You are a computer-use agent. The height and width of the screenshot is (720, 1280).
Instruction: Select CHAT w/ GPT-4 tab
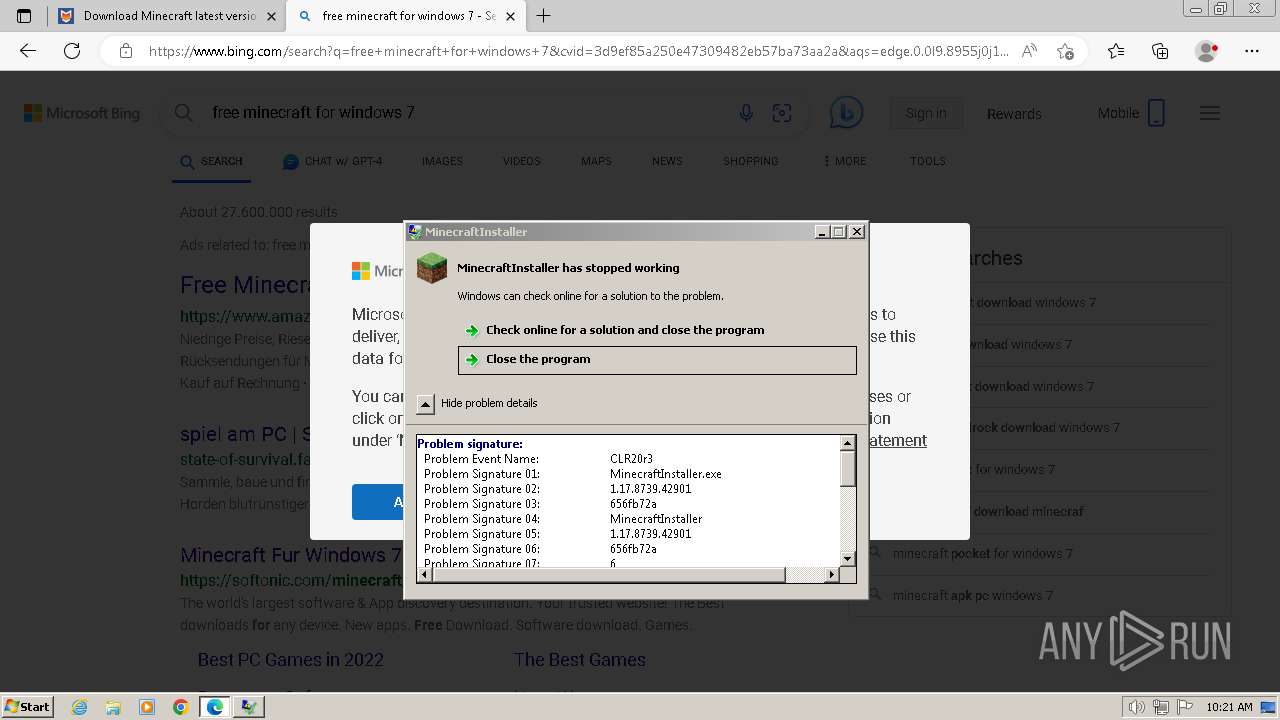[333, 161]
